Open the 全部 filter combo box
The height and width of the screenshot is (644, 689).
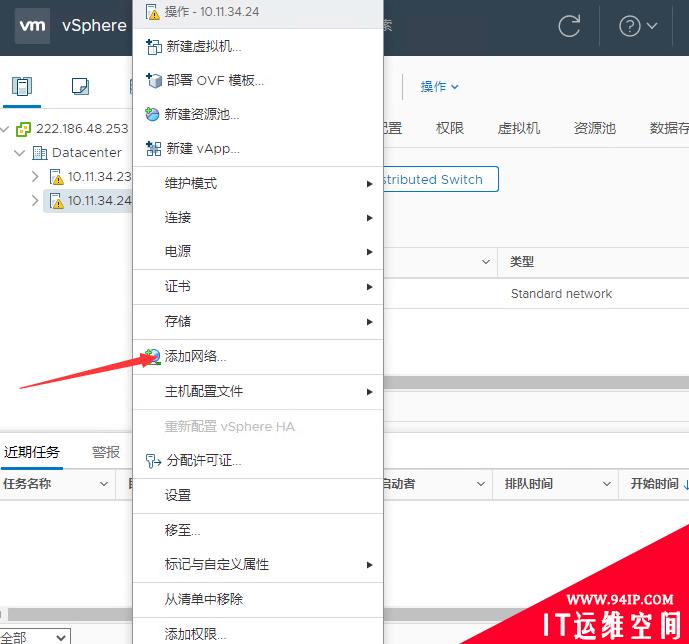(x=35, y=637)
